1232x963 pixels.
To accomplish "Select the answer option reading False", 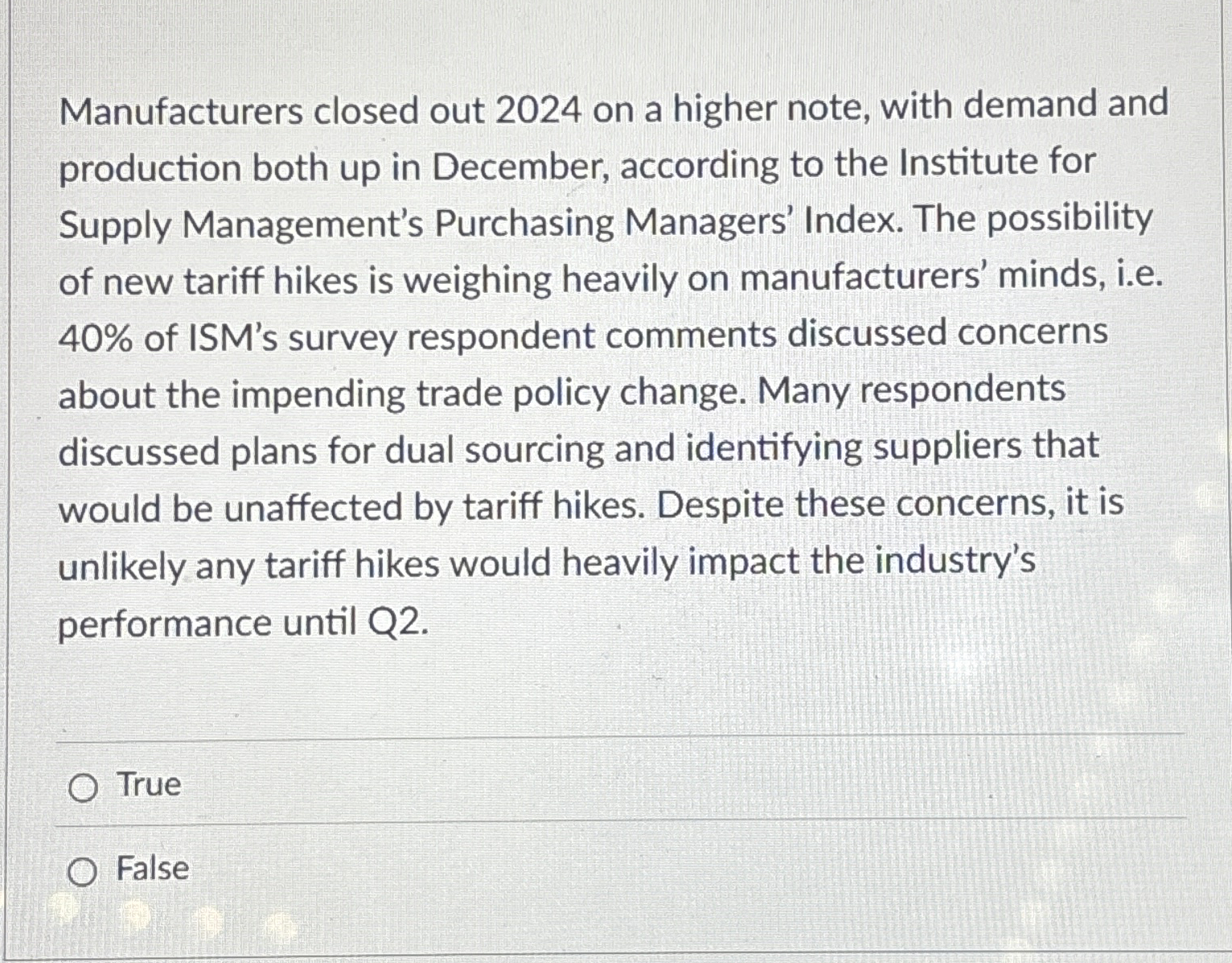I will (154, 870).
